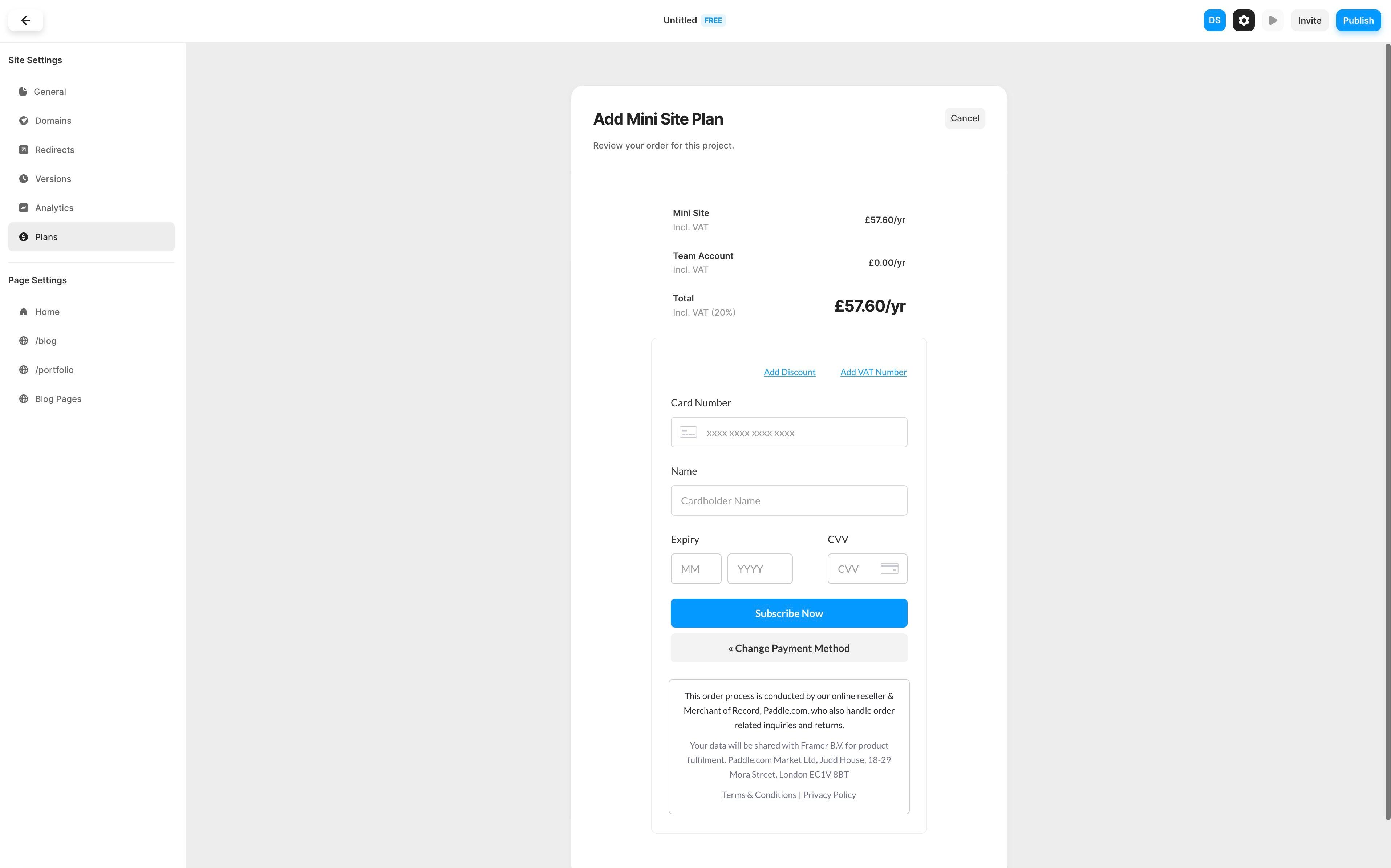Screen dimensions: 1391x868
Task: Select the Plans section
Action: [46, 236]
